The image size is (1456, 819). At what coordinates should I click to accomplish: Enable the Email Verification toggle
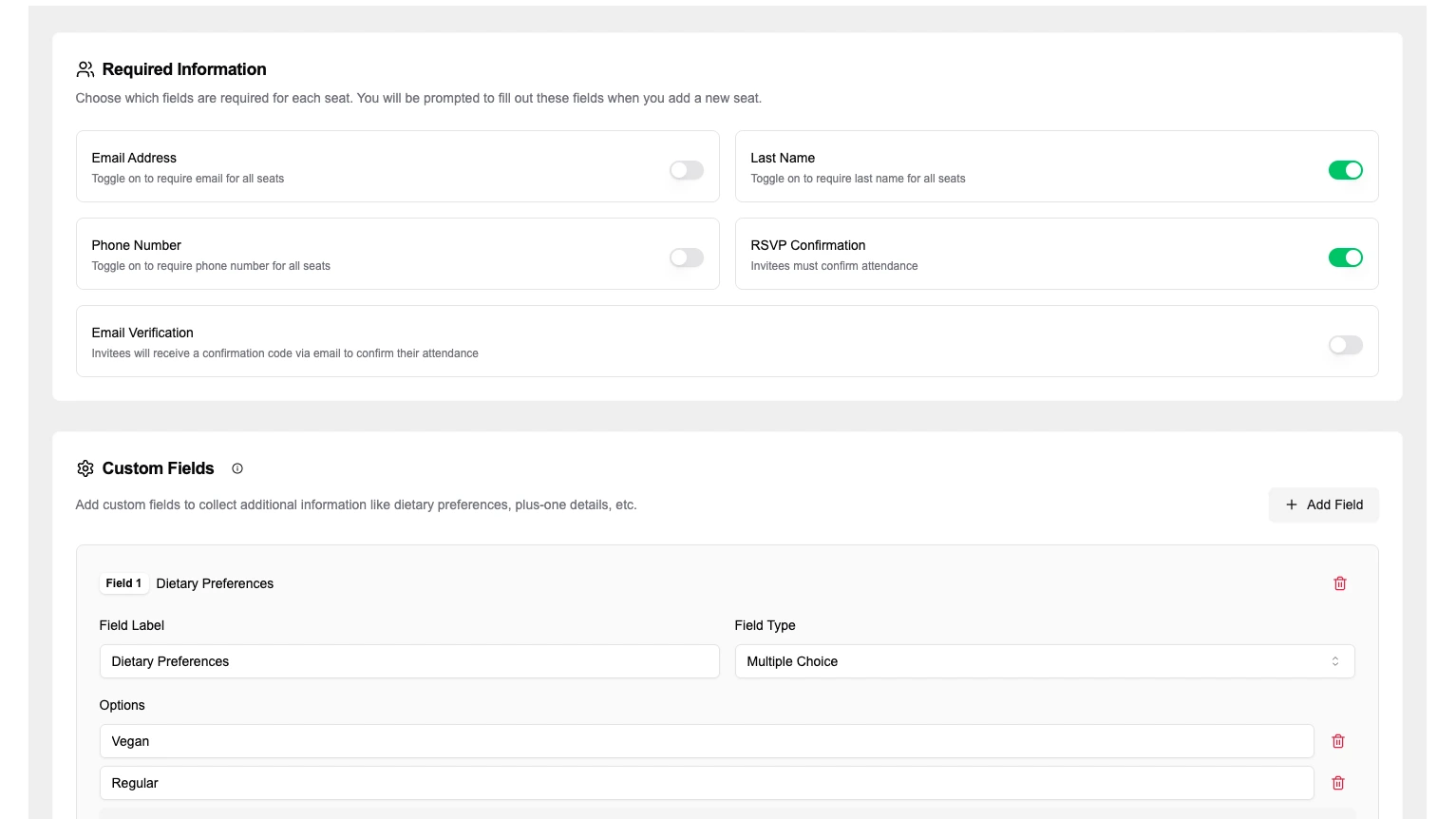point(1345,345)
